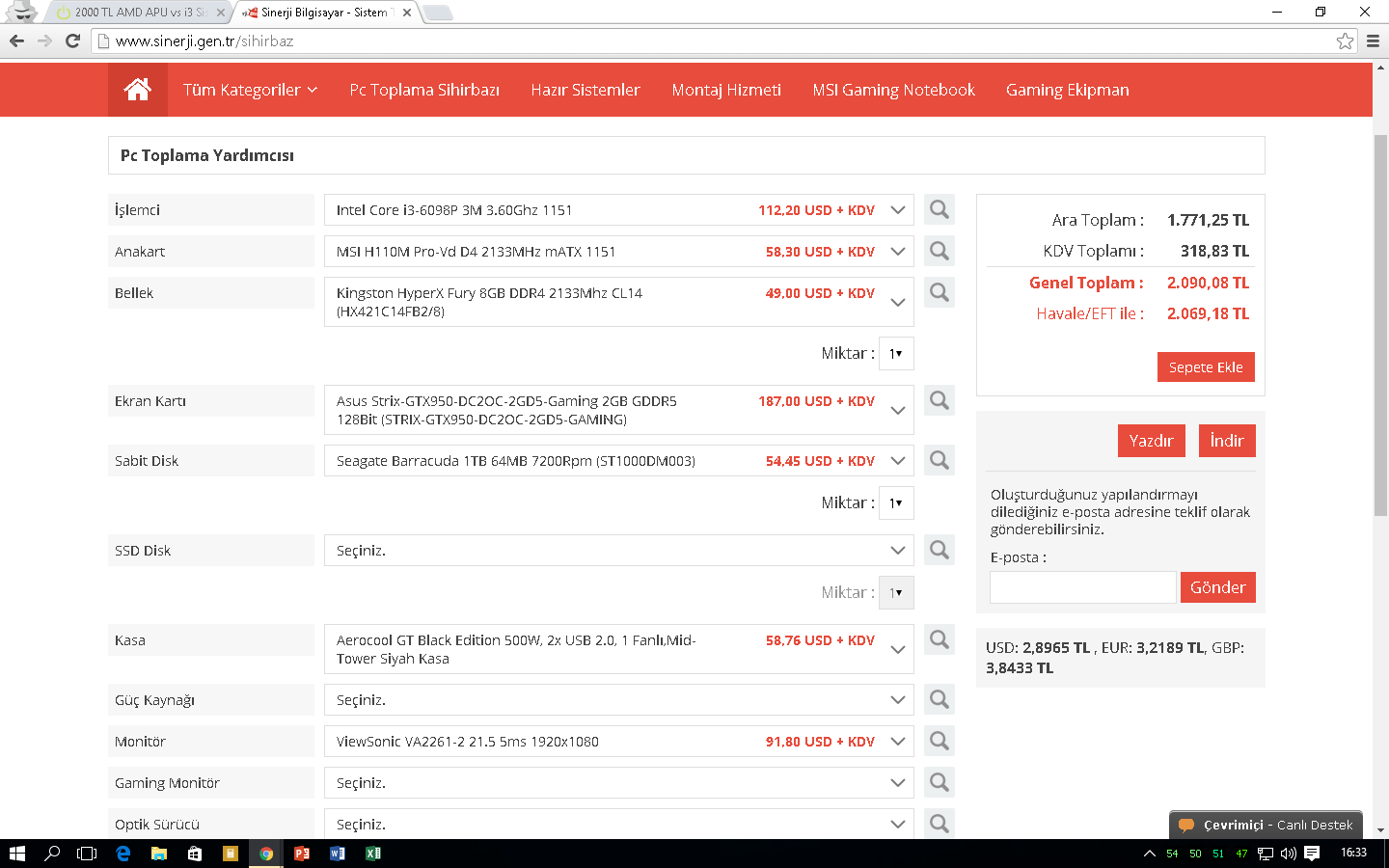Add configuration to cart with Sepete Ekle
The image size is (1389, 868).
click(x=1206, y=366)
